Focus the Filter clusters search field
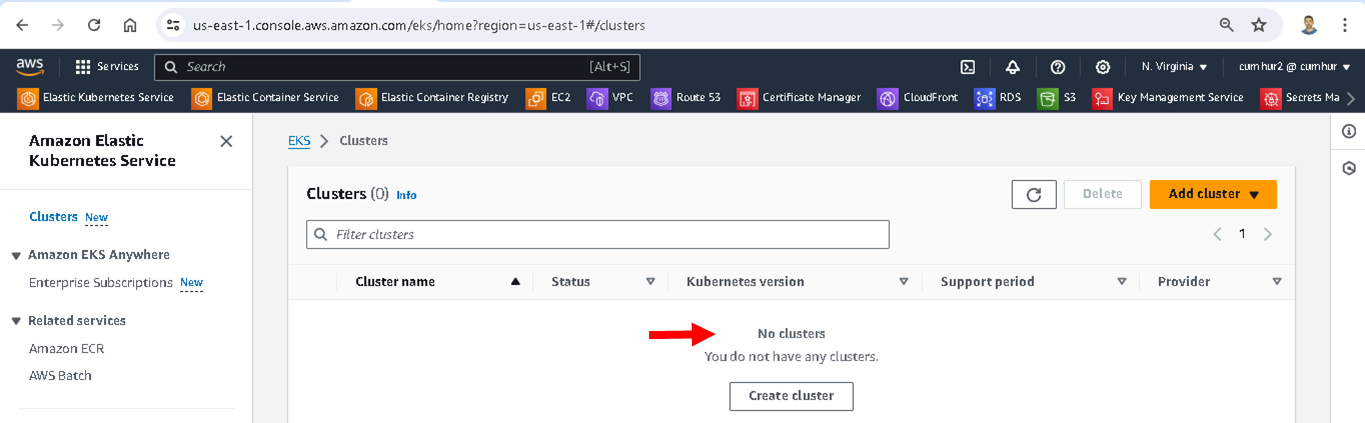This screenshot has height=423, width=1365. 598,234
